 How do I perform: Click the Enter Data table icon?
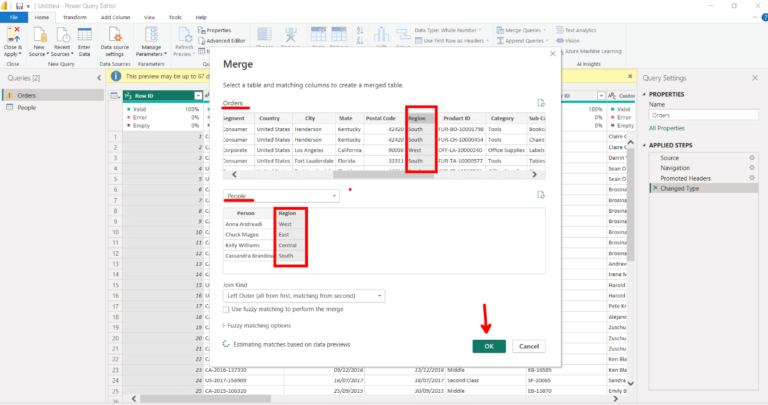[84, 35]
